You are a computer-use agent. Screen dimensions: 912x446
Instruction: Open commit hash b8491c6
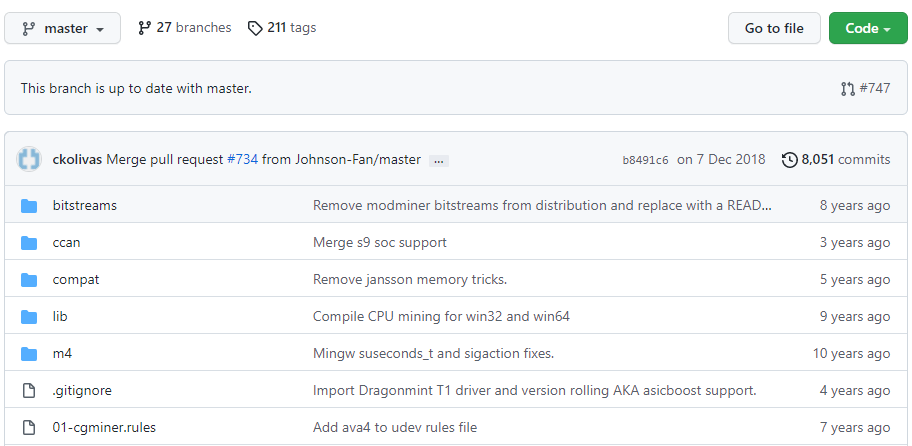point(645,160)
